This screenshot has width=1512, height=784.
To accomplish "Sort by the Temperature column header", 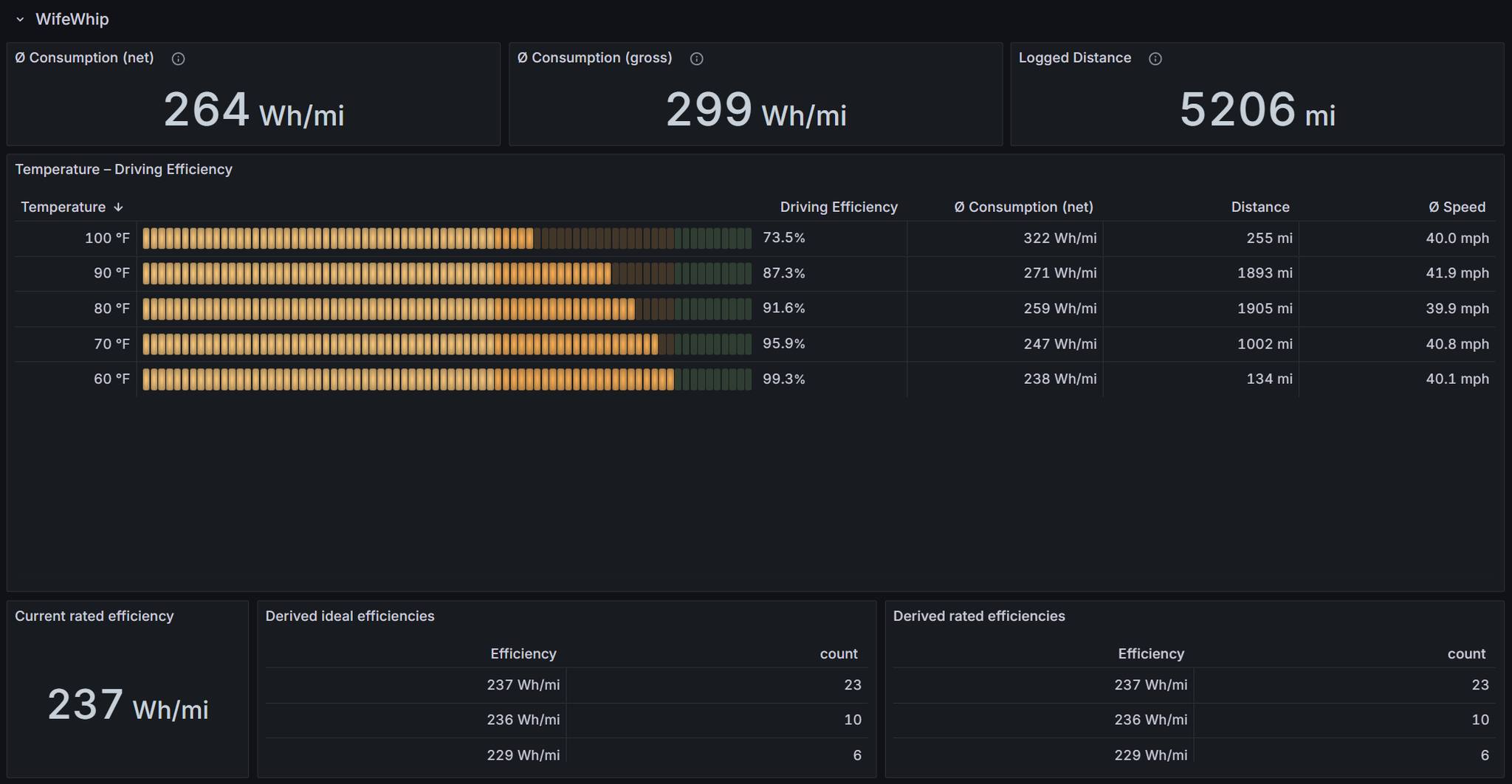I will coord(63,207).
